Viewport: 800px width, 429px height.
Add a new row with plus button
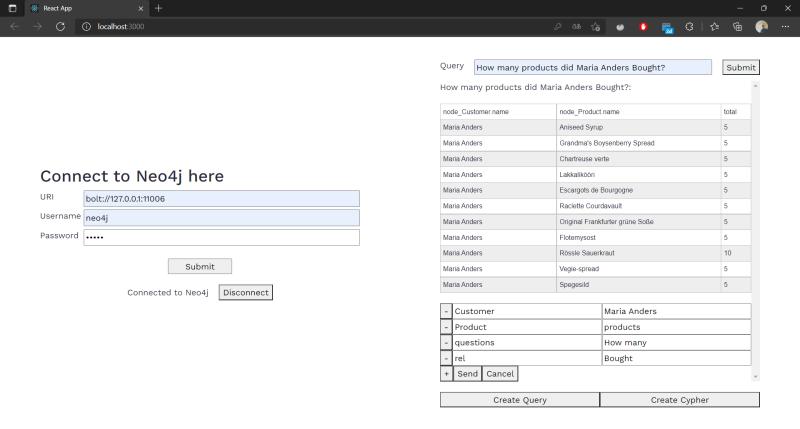[446, 374]
